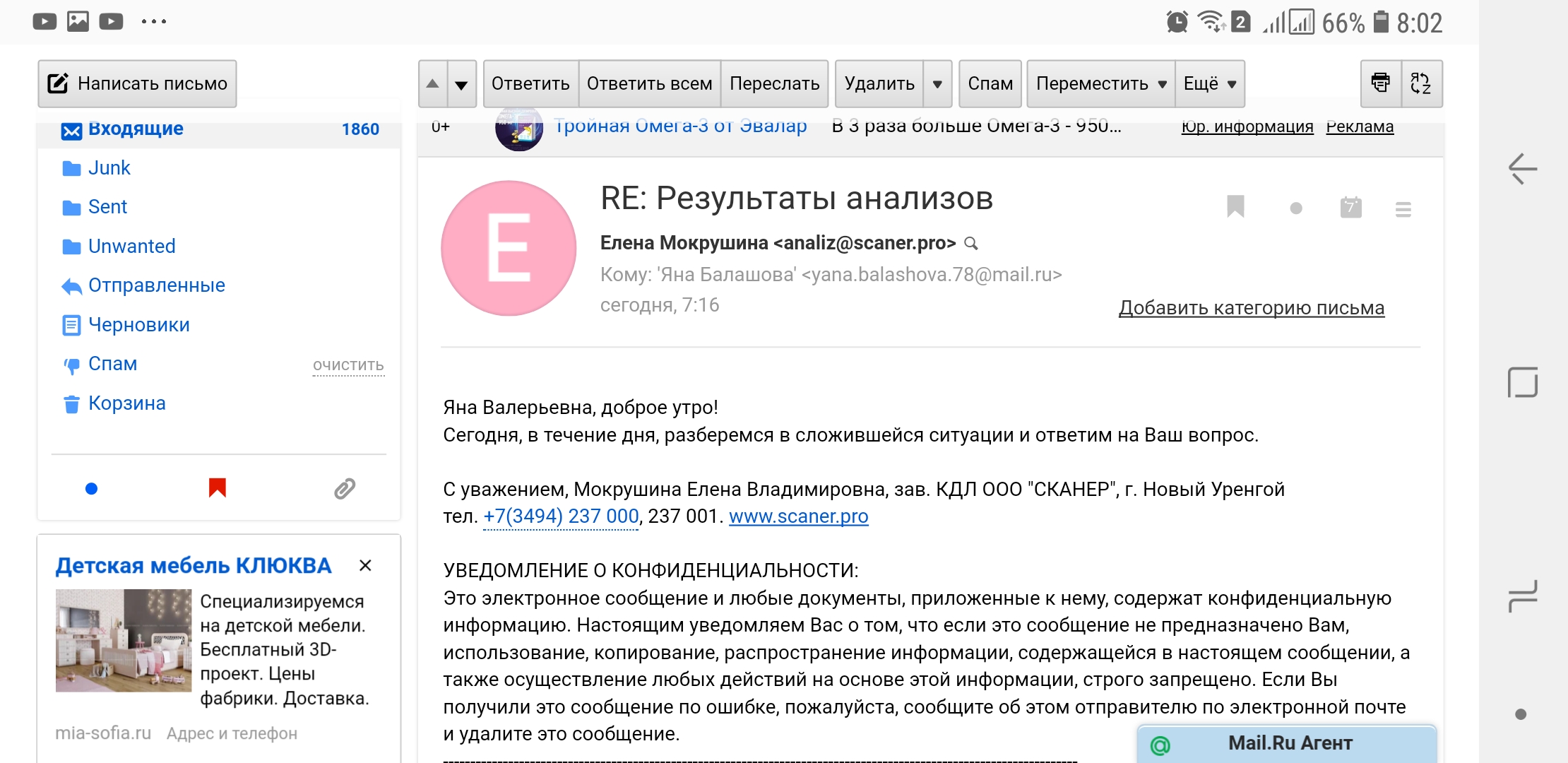This screenshot has height=763, width=1568.
Task: Click the pink sender avatar
Action: tap(509, 248)
